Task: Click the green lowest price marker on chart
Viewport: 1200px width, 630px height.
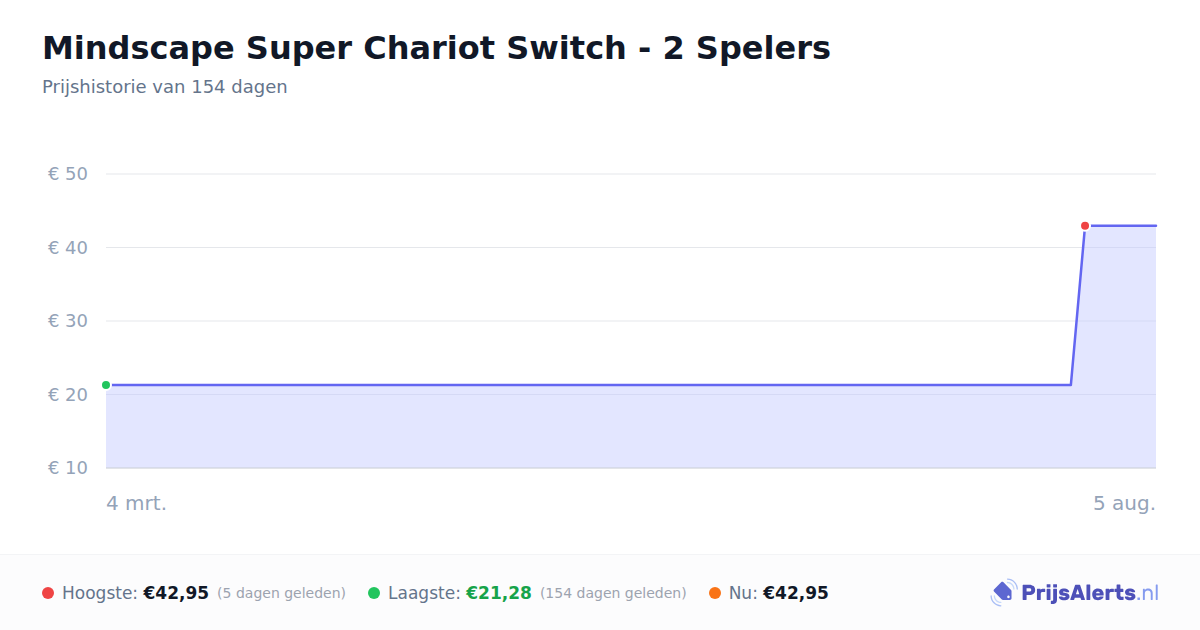Action: tap(106, 385)
